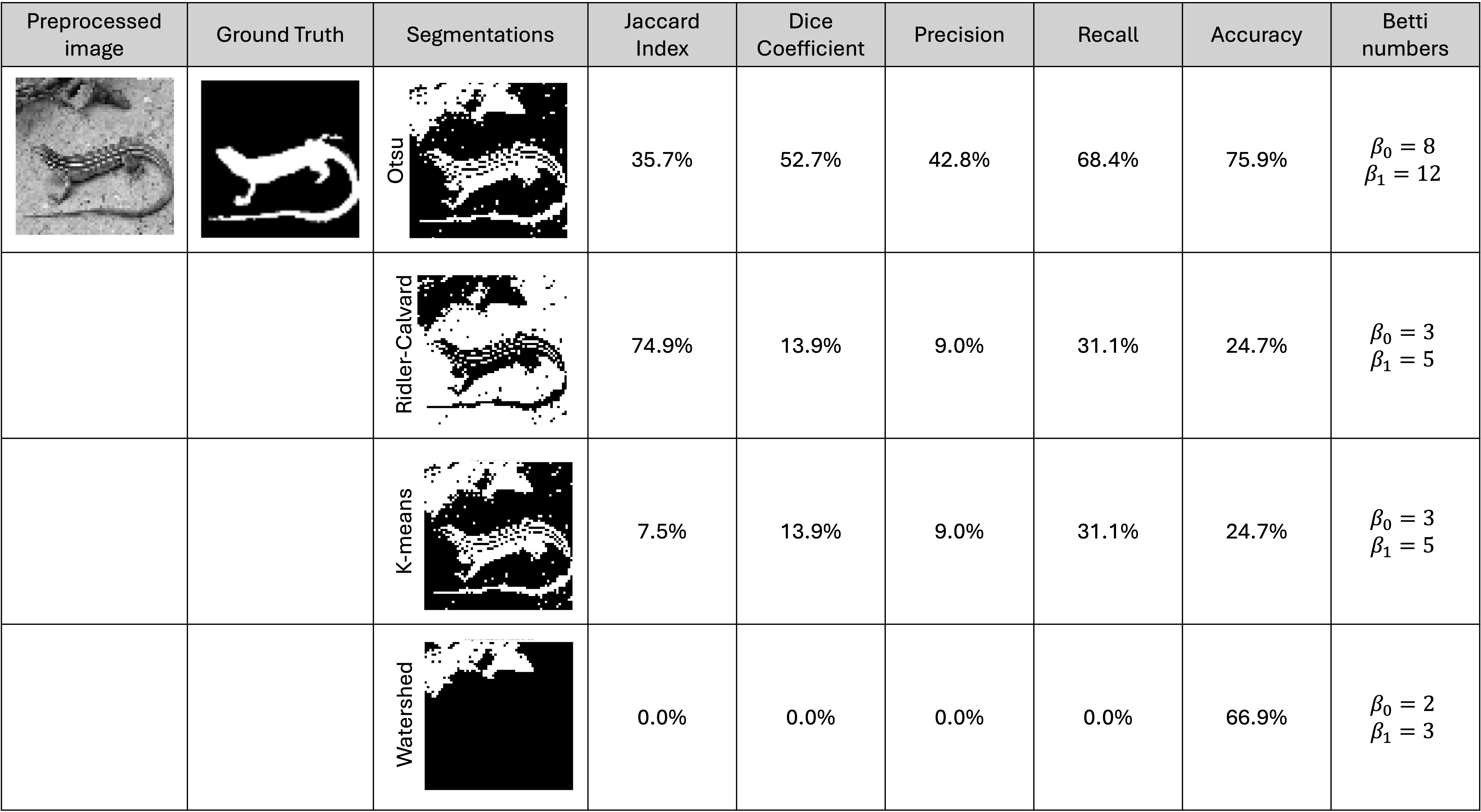Viewport: 1481px width, 812px height.
Task: Select the Segmentations column header
Action: 480,34
